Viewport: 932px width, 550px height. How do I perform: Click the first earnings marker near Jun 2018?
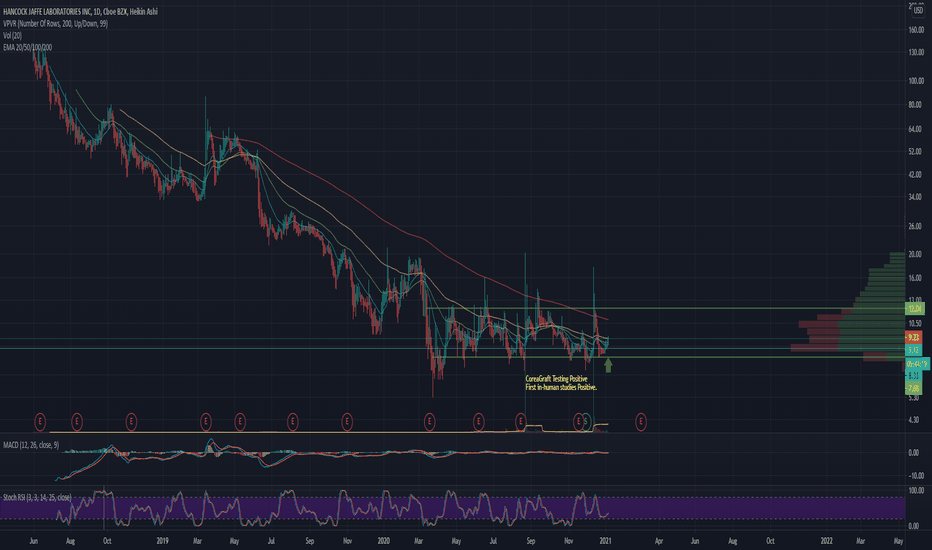(40, 422)
